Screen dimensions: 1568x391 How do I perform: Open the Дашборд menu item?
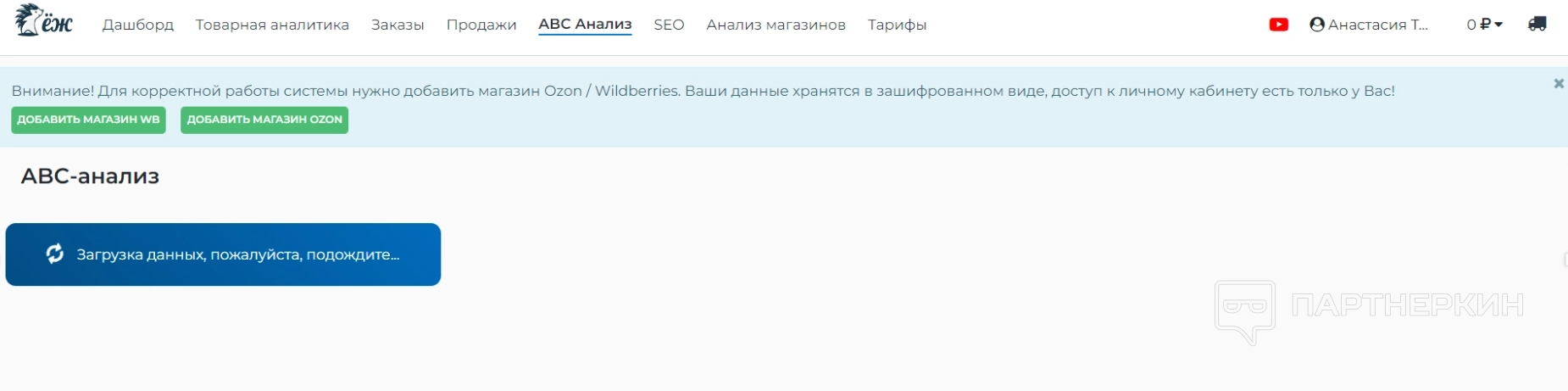pyautogui.click(x=138, y=25)
